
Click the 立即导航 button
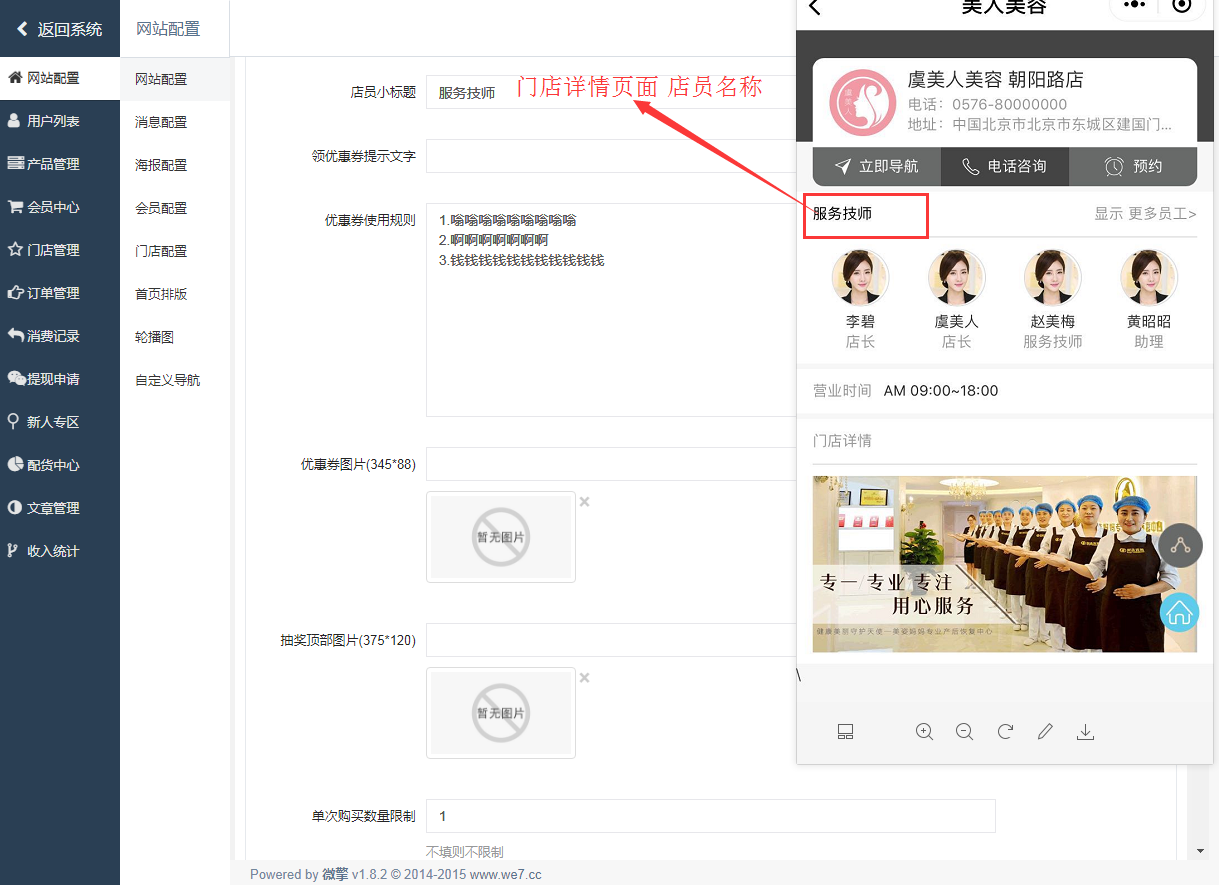877,166
